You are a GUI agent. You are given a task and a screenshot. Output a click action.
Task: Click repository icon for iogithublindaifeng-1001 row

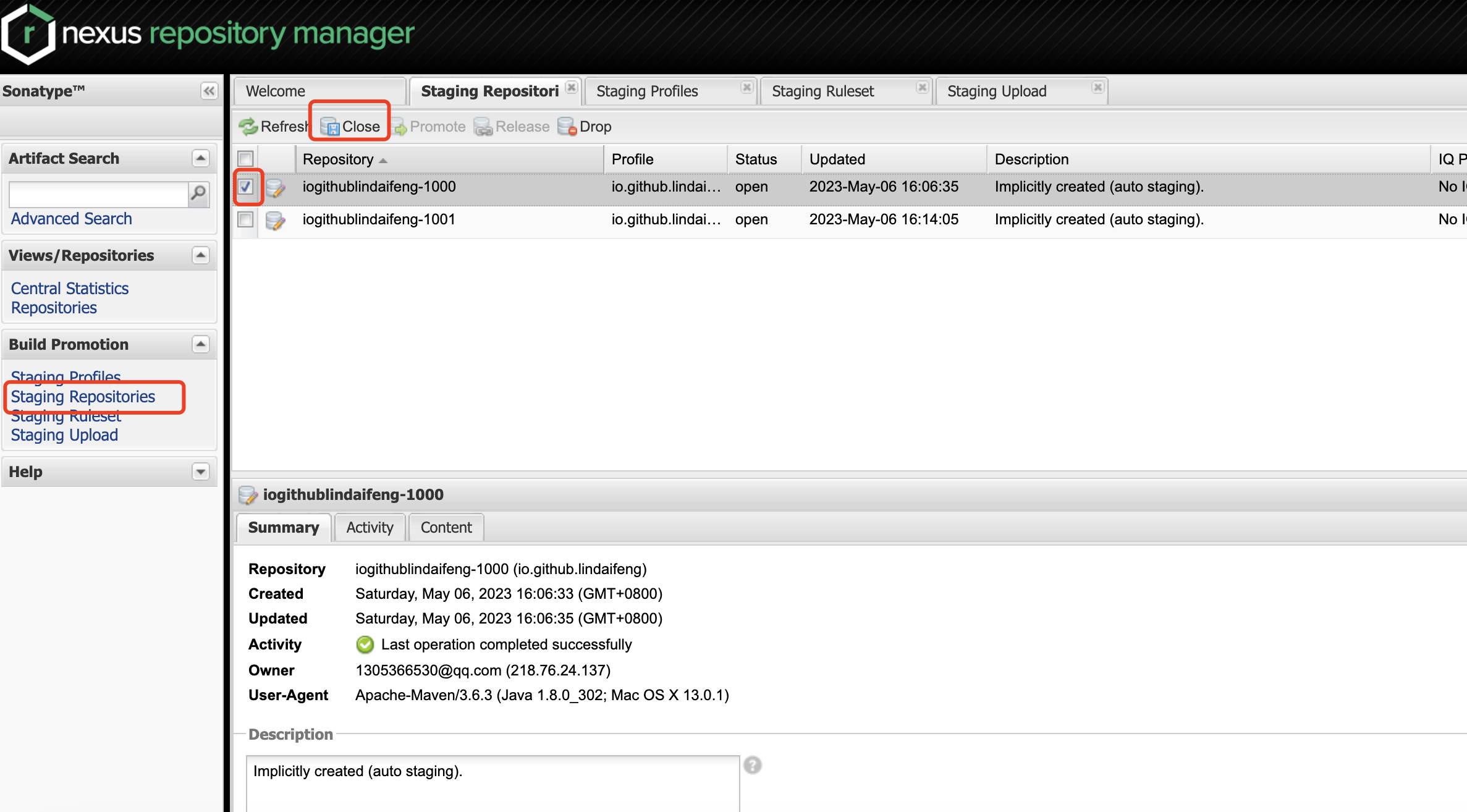(x=275, y=220)
